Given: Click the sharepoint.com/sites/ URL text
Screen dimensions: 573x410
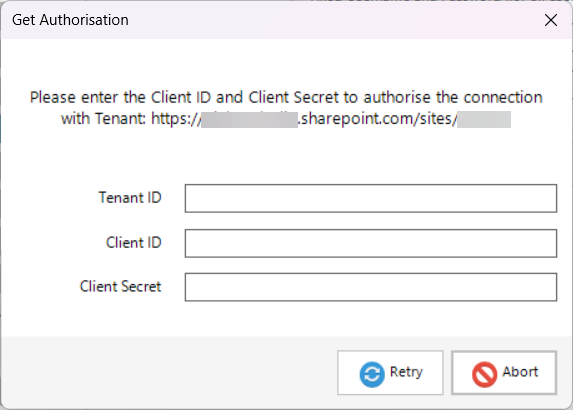Looking at the screenshot, I should pos(377,119).
